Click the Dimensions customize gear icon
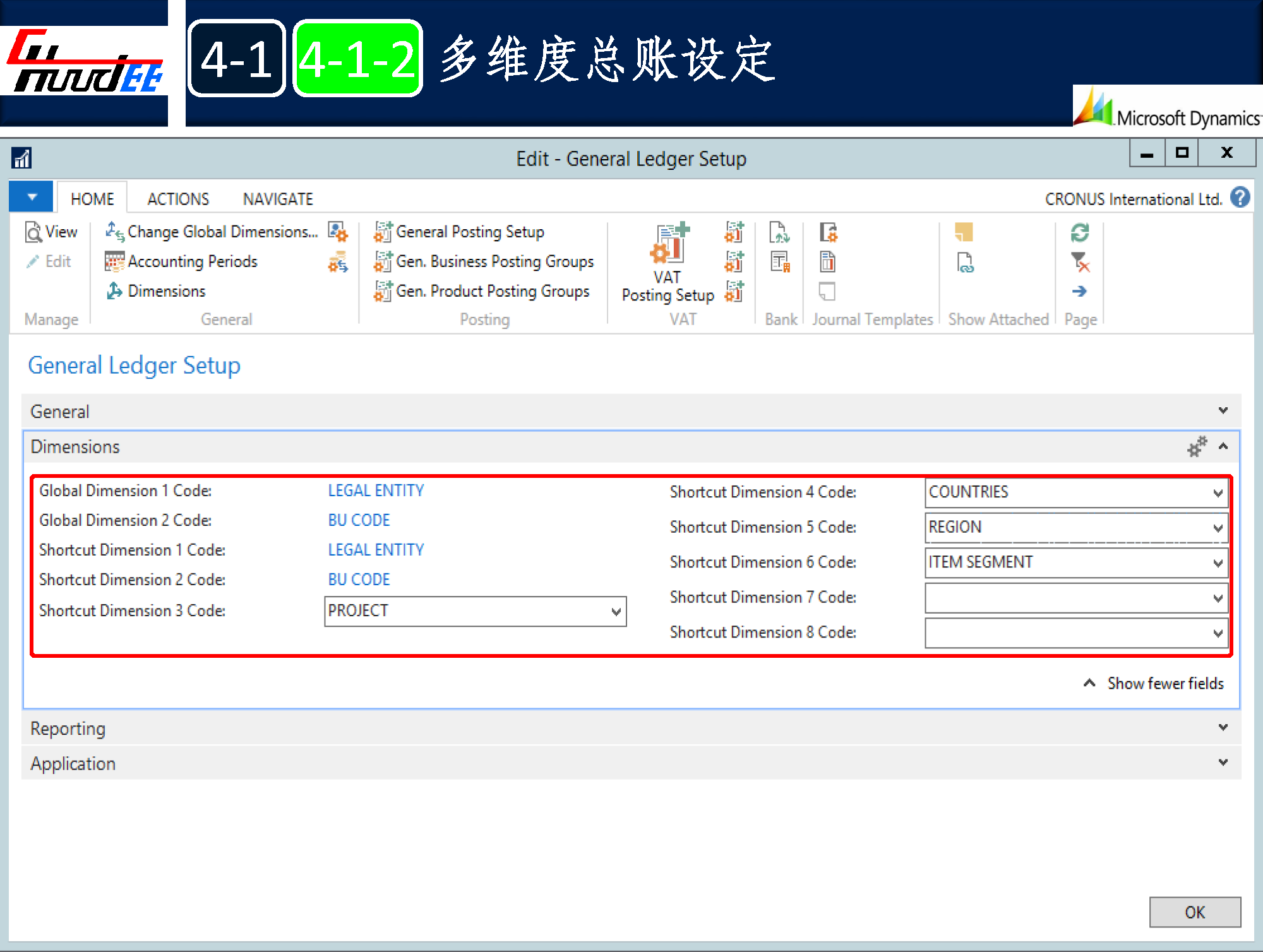This screenshot has width=1263, height=952. [x=1196, y=447]
